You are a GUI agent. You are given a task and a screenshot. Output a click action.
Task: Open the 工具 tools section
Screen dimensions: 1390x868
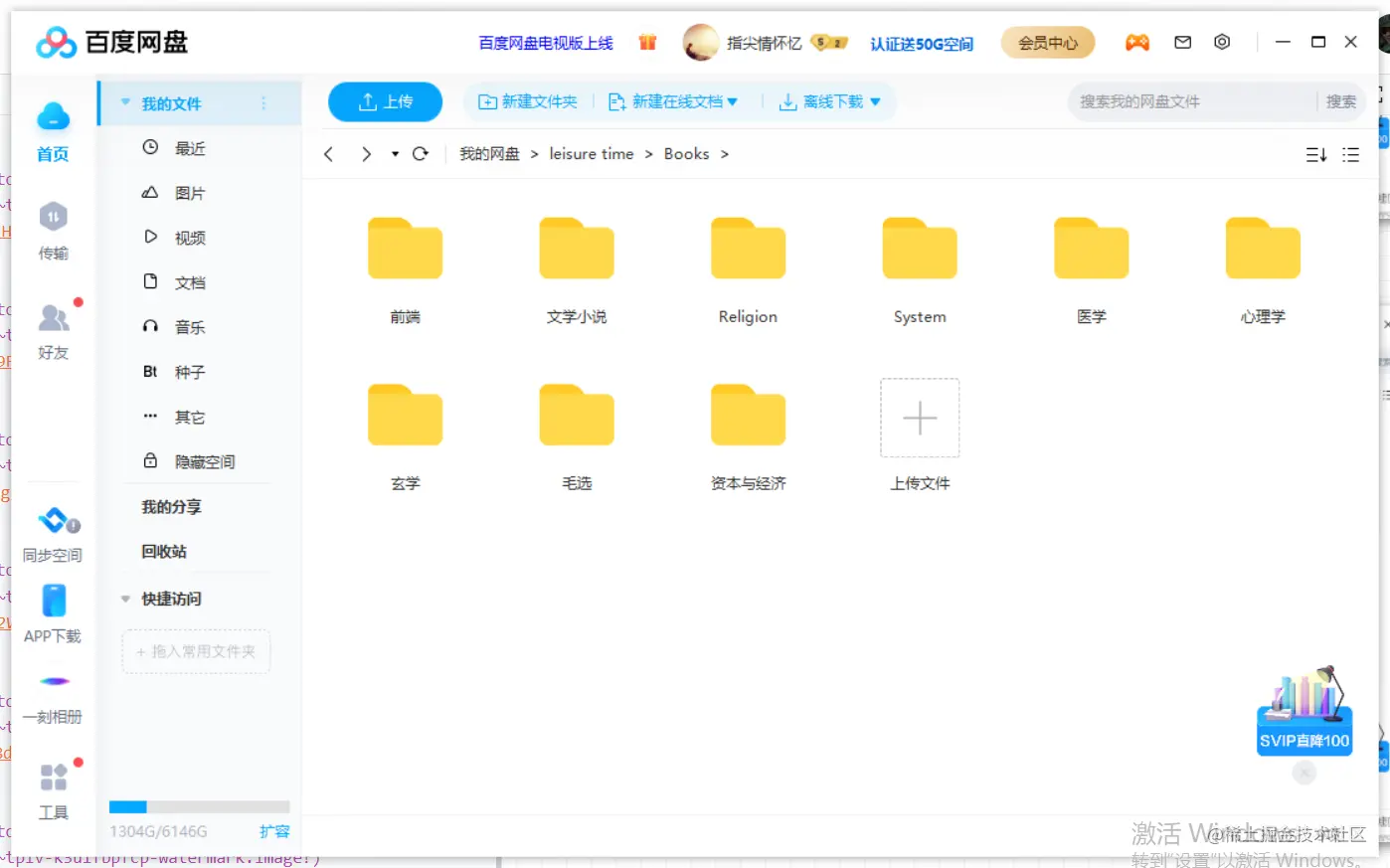[54, 790]
